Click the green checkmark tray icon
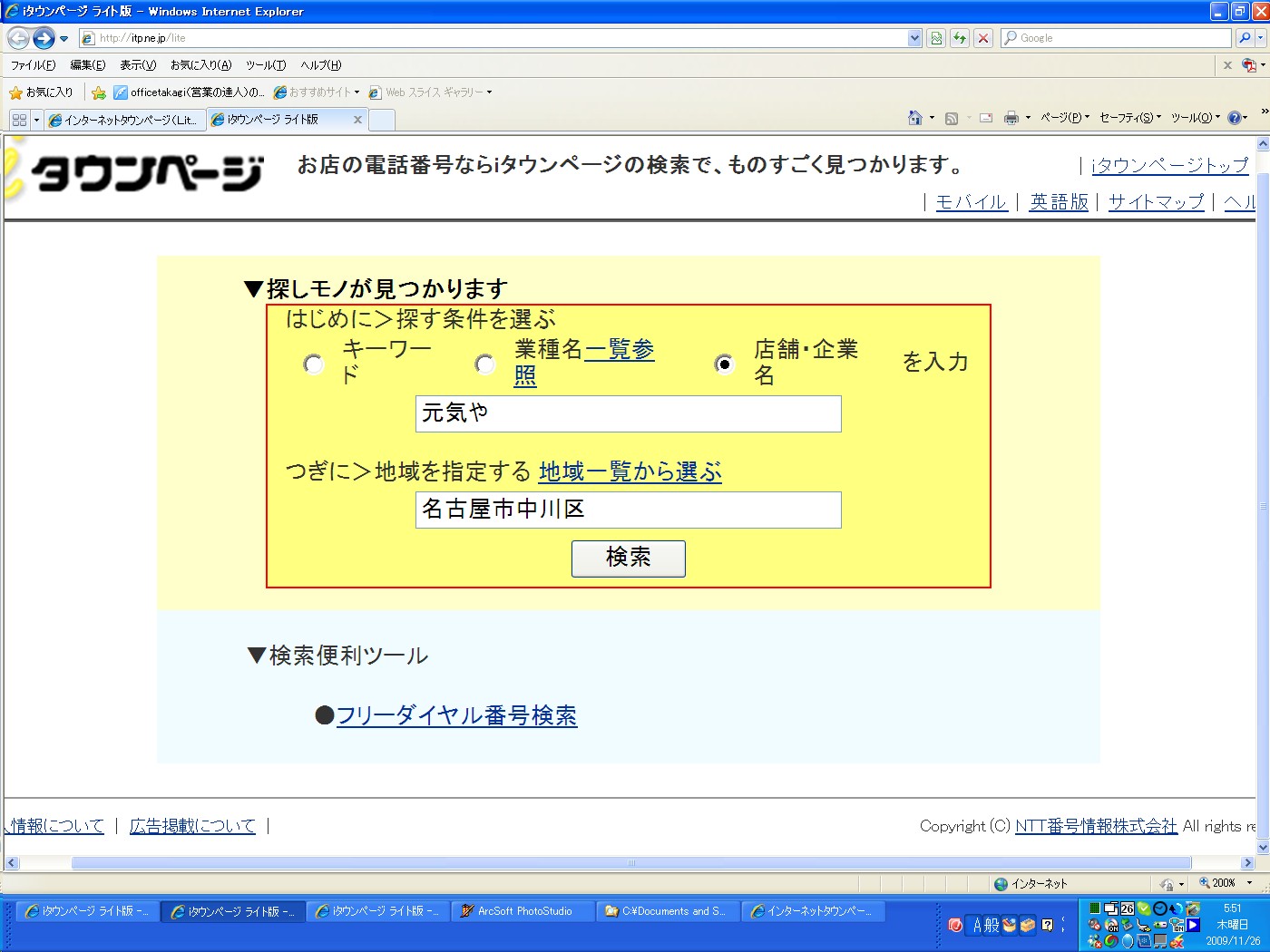Screen dimensions: 1270x952 pyautogui.click(x=1144, y=908)
